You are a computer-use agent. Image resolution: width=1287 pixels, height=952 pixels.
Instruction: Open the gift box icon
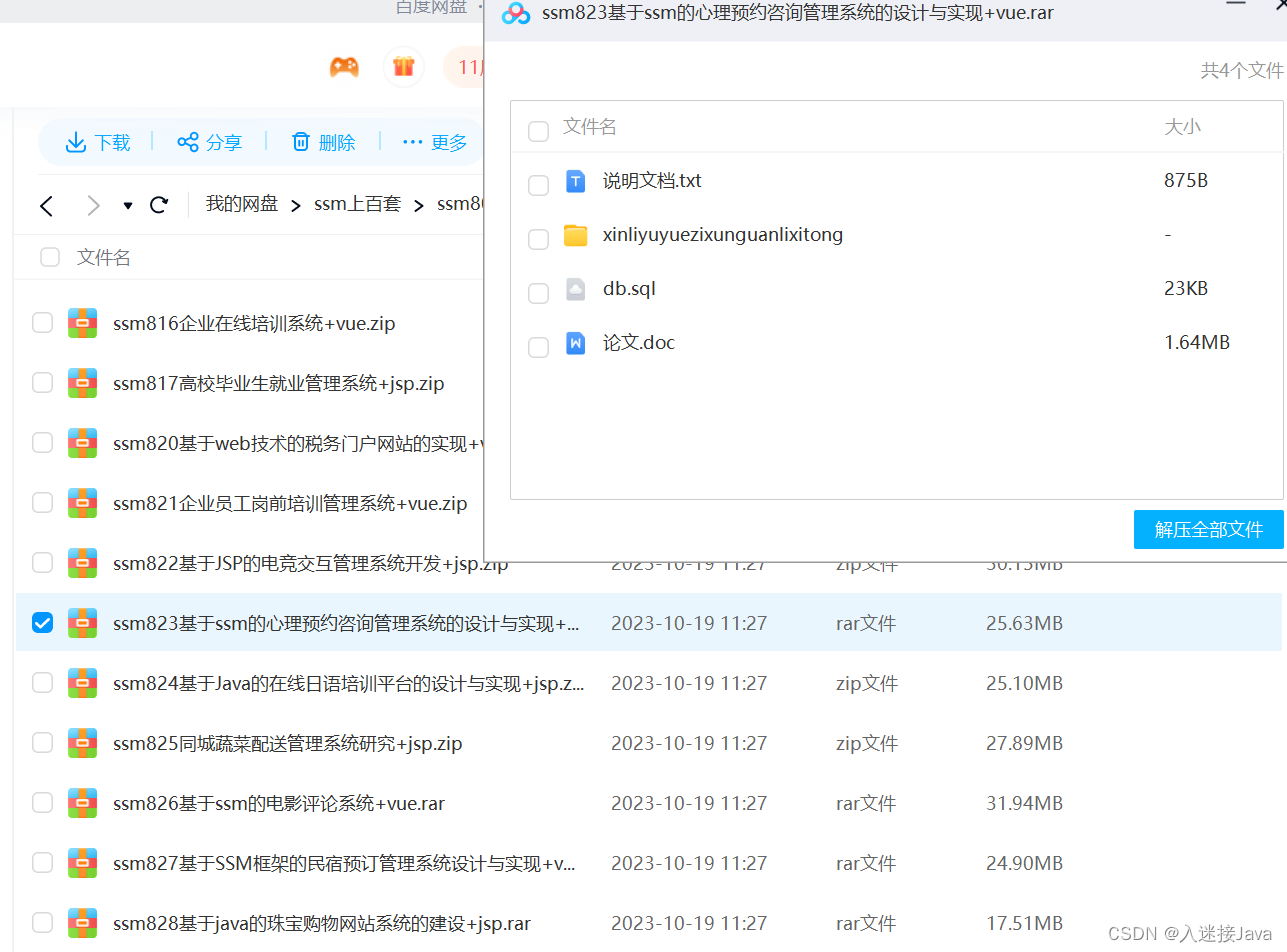point(404,67)
